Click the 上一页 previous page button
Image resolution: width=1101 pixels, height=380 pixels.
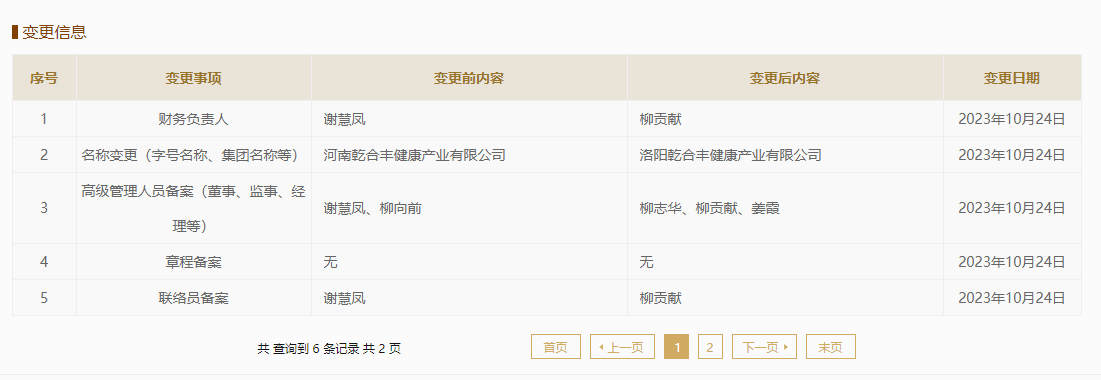[622, 347]
